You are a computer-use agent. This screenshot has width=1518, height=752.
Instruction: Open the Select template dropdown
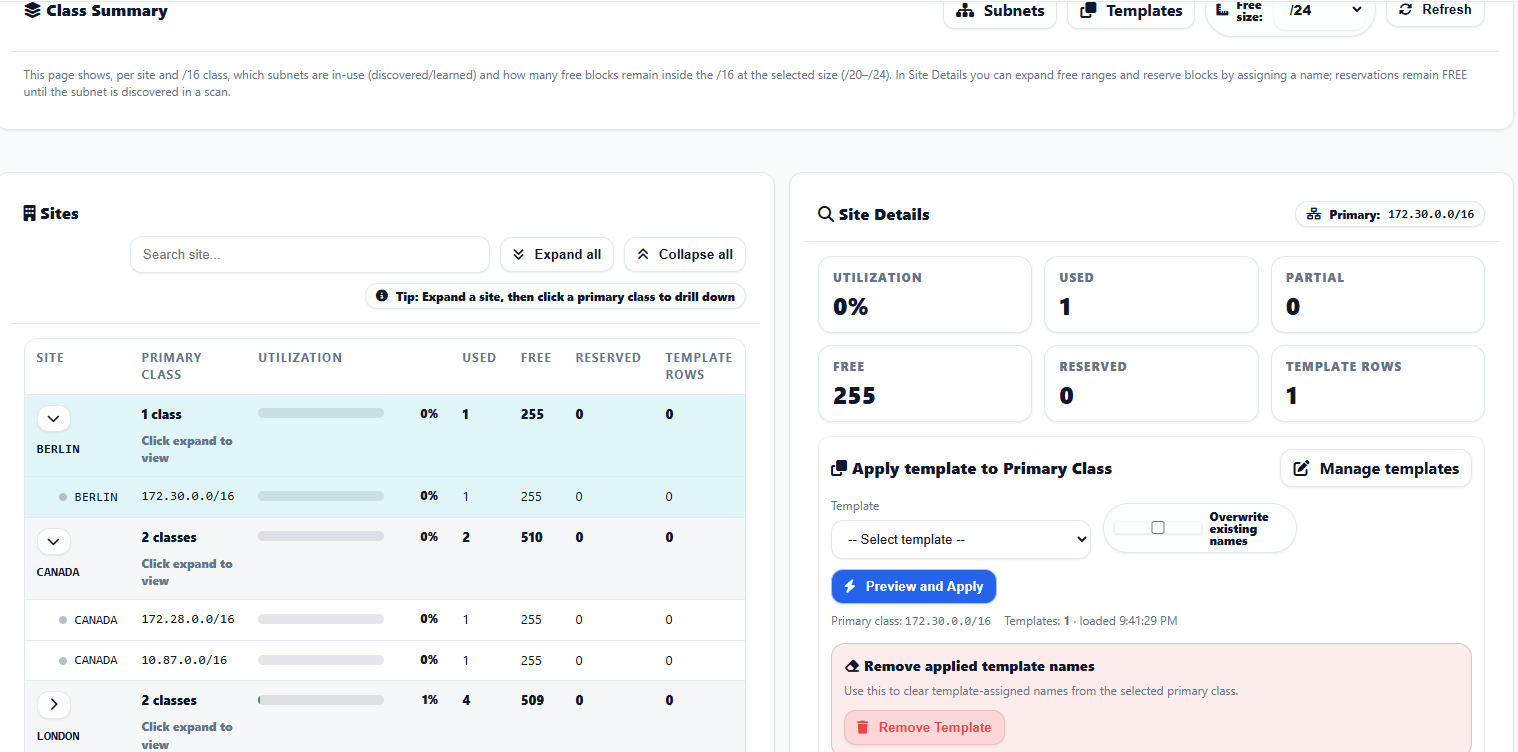coord(960,539)
